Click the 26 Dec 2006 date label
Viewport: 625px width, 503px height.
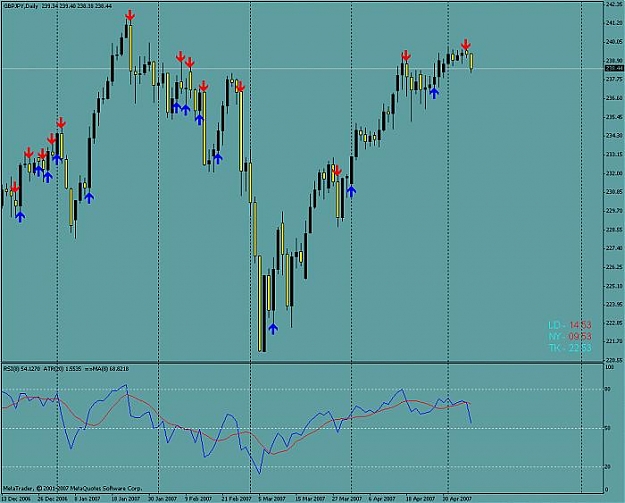pyautogui.click(x=53, y=499)
